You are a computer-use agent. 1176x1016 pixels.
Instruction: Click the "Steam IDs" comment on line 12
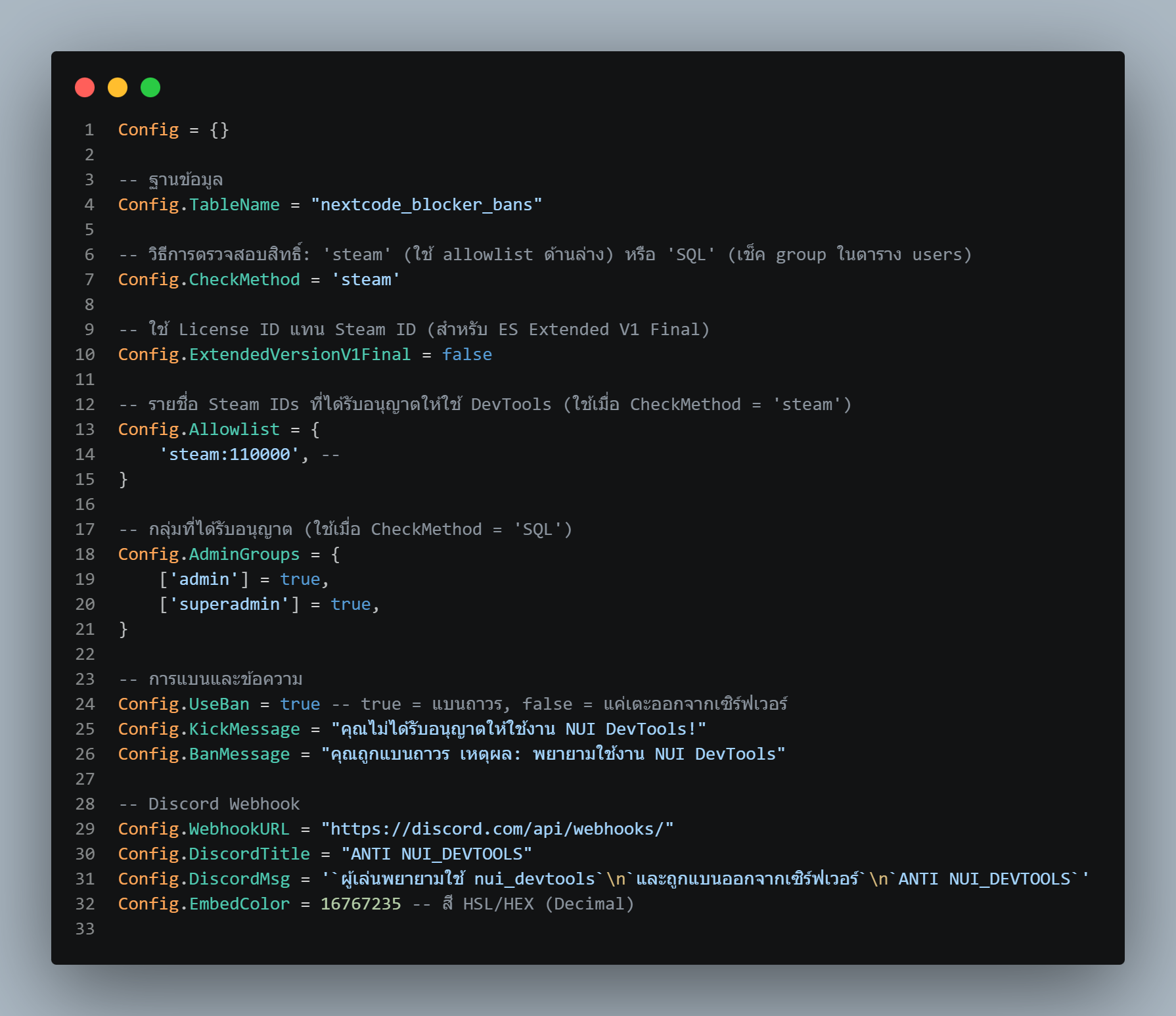coord(485,404)
